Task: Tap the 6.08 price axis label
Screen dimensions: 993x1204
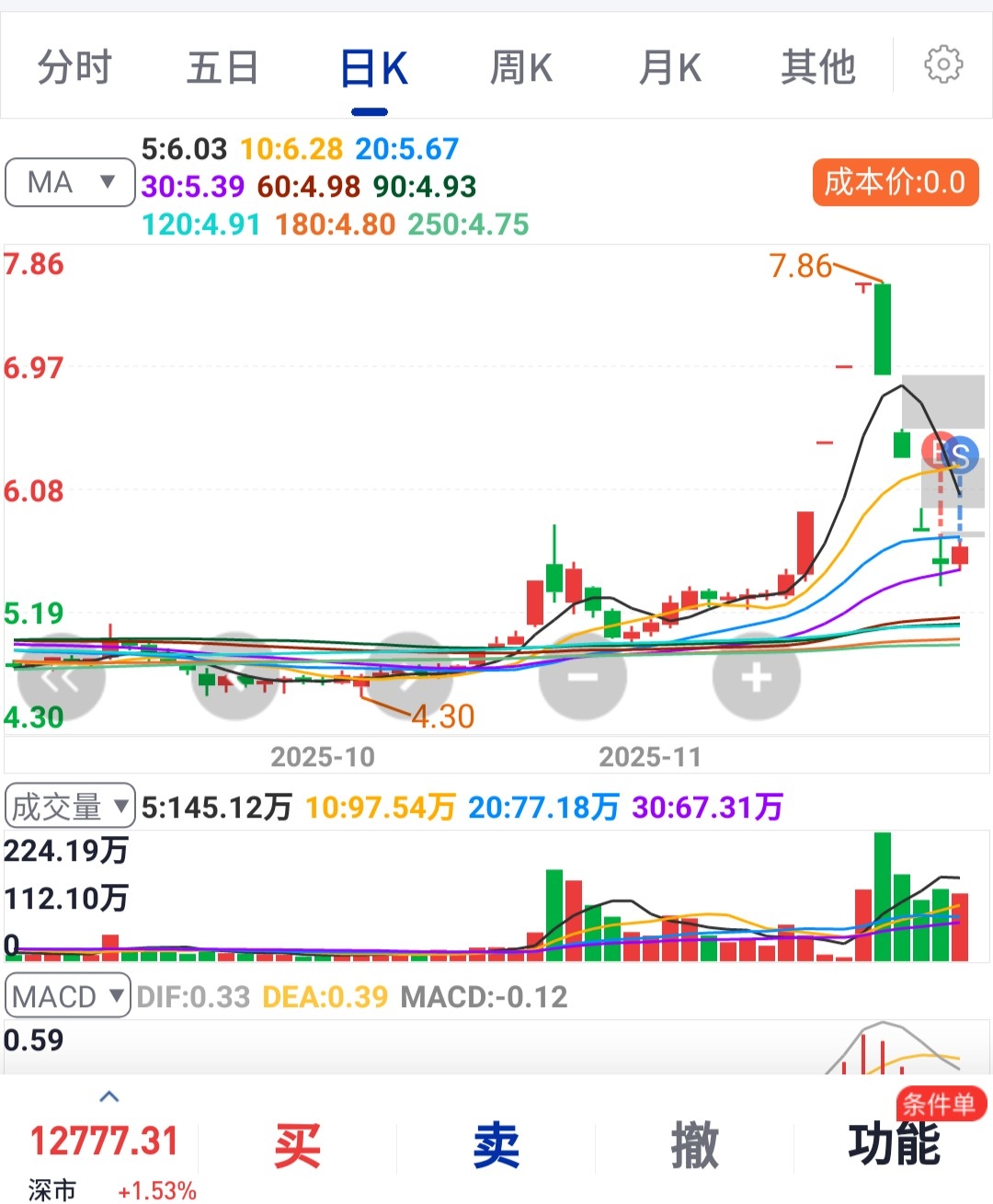Action: [33, 491]
